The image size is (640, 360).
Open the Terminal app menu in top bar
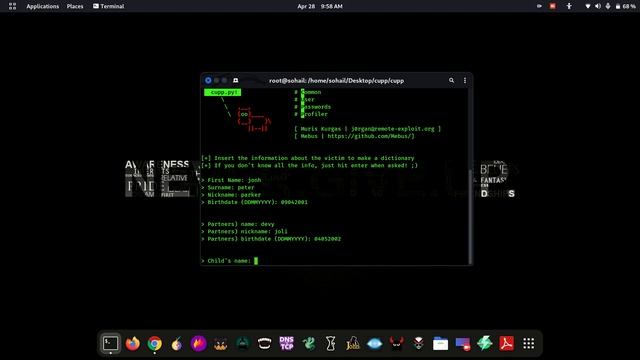[x=109, y=6]
